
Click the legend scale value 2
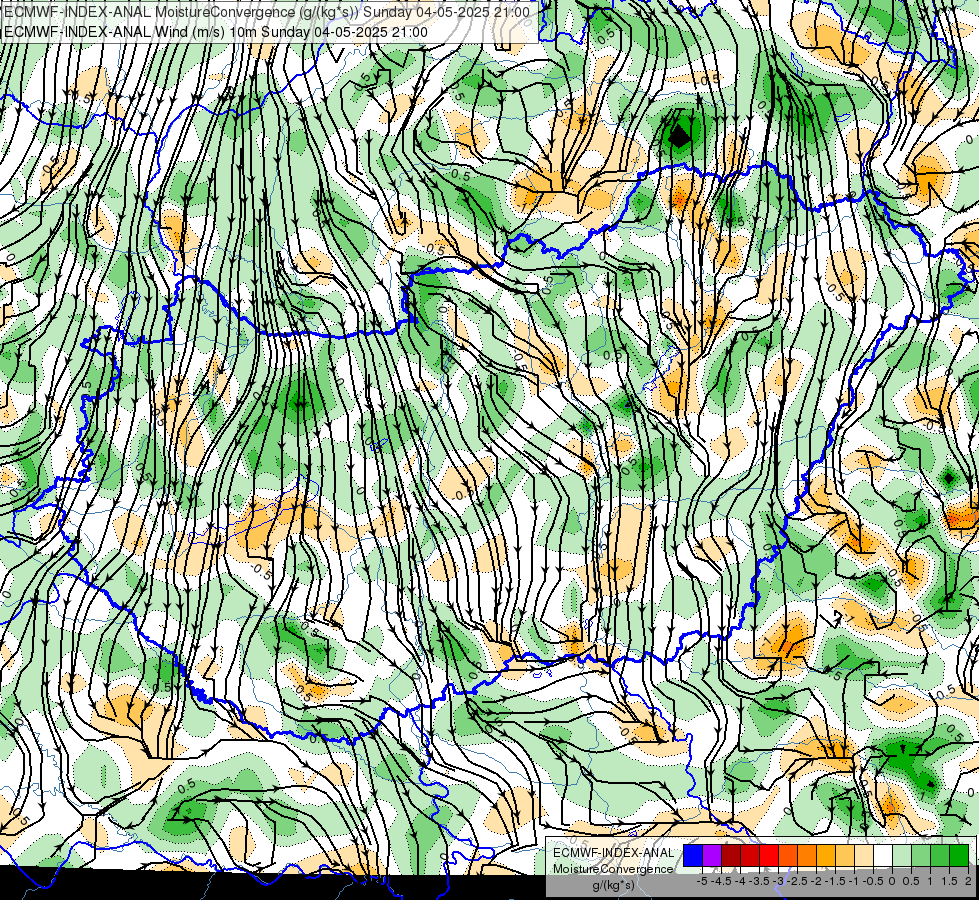point(968,881)
